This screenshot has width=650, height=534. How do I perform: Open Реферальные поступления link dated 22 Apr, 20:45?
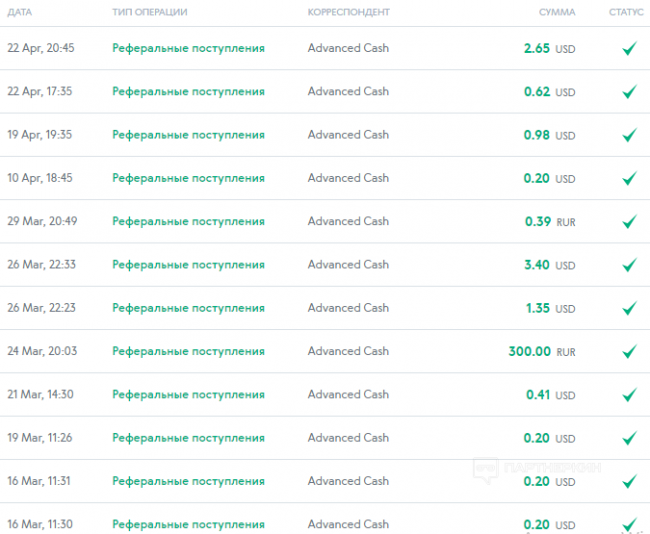coord(188,48)
